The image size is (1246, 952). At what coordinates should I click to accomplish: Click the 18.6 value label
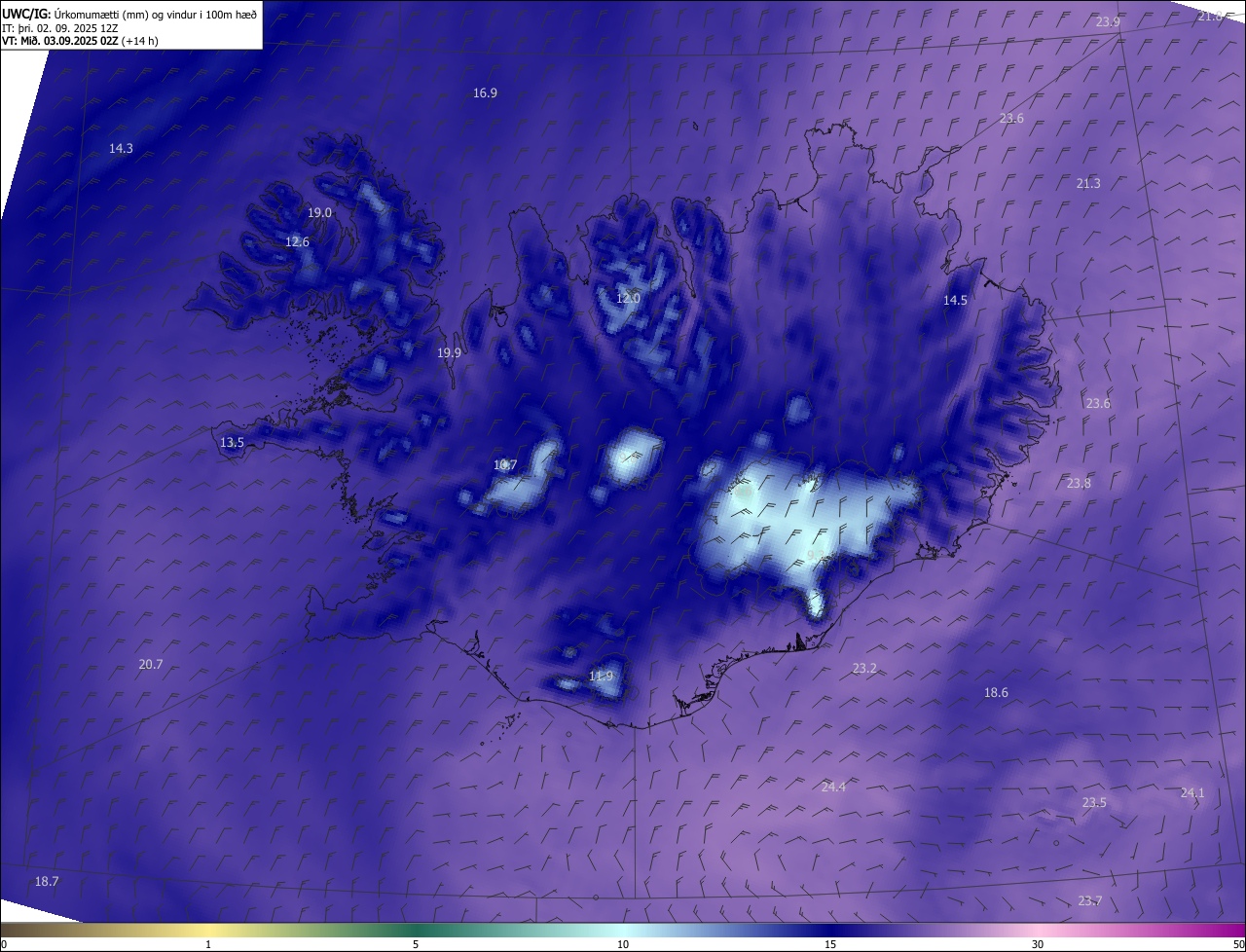click(996, 693)
